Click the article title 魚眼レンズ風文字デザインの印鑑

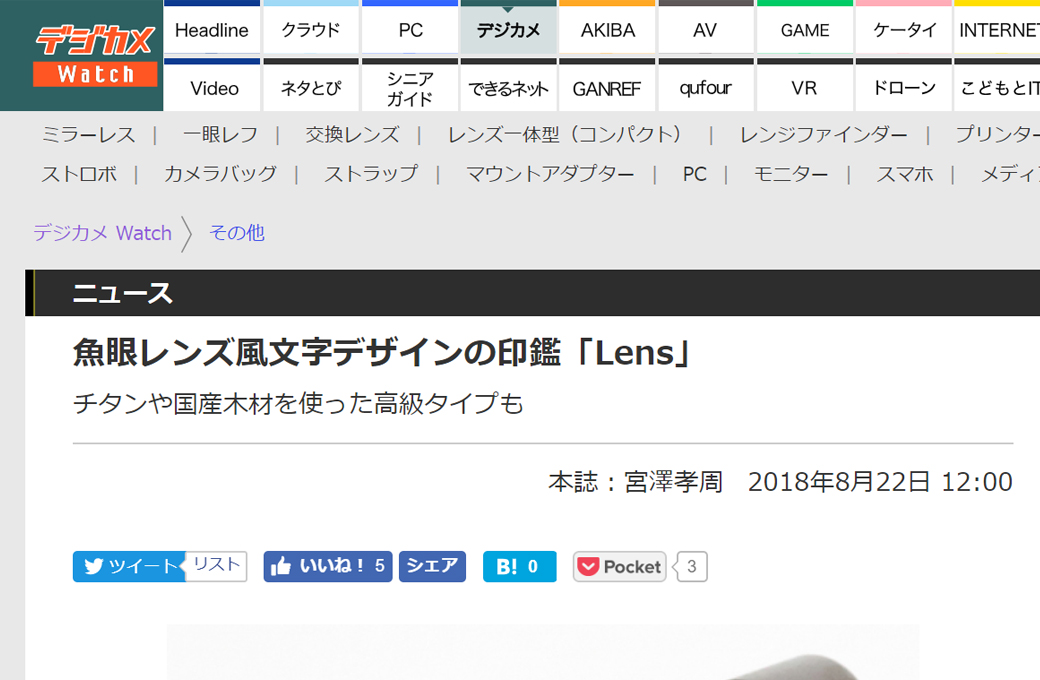click(382, 352)
